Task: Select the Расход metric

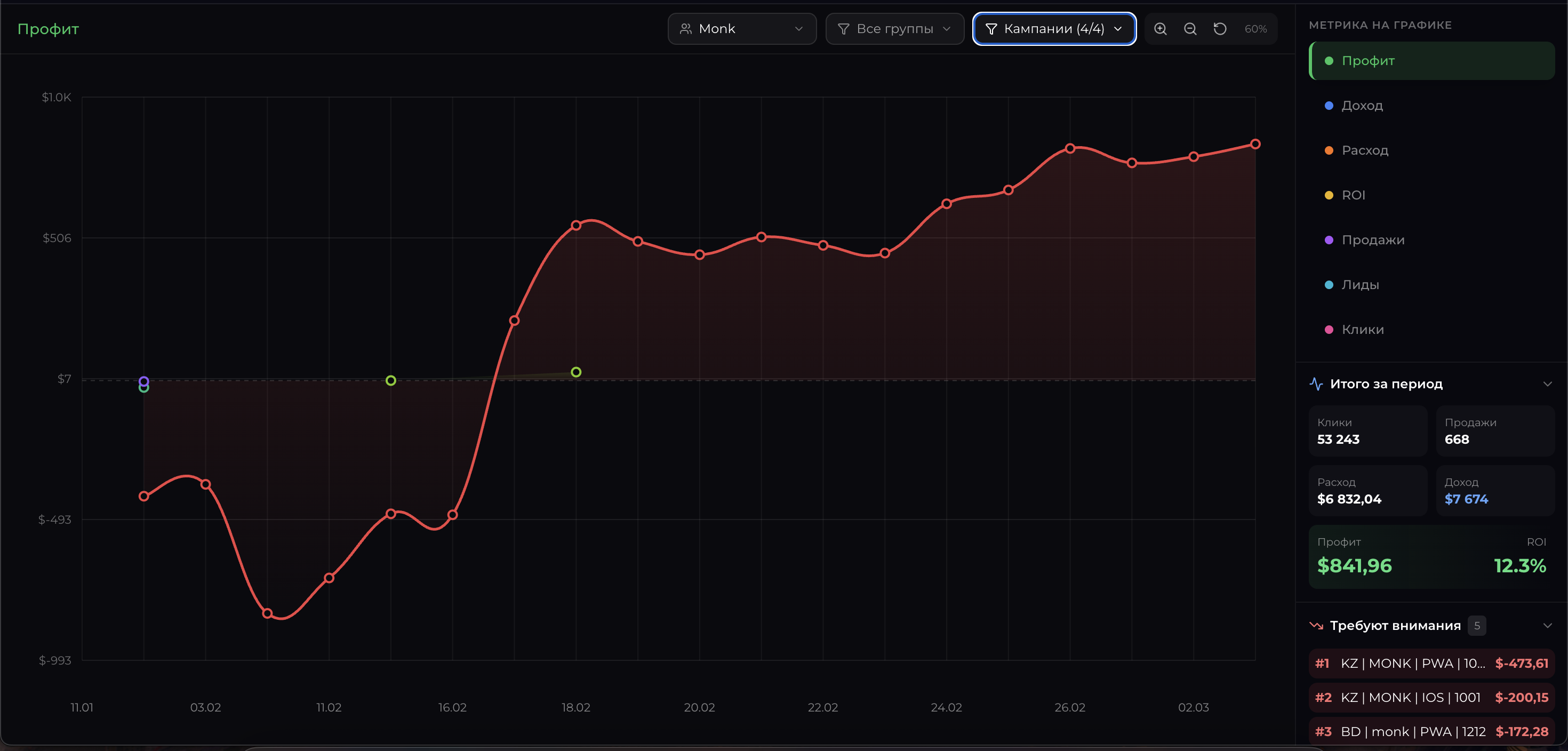Action: (1365, 150)
